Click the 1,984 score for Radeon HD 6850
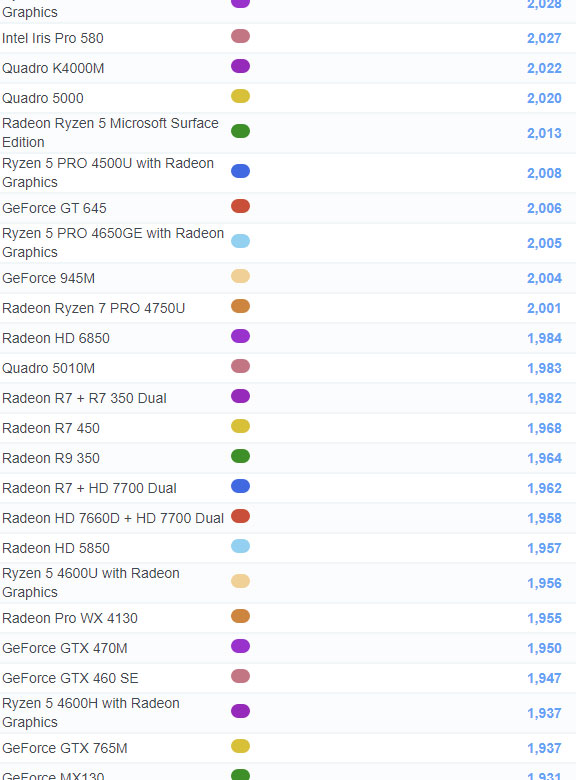The width and height of the screenshot is (576, 780). pyautogui.click(x=544, y=338)
